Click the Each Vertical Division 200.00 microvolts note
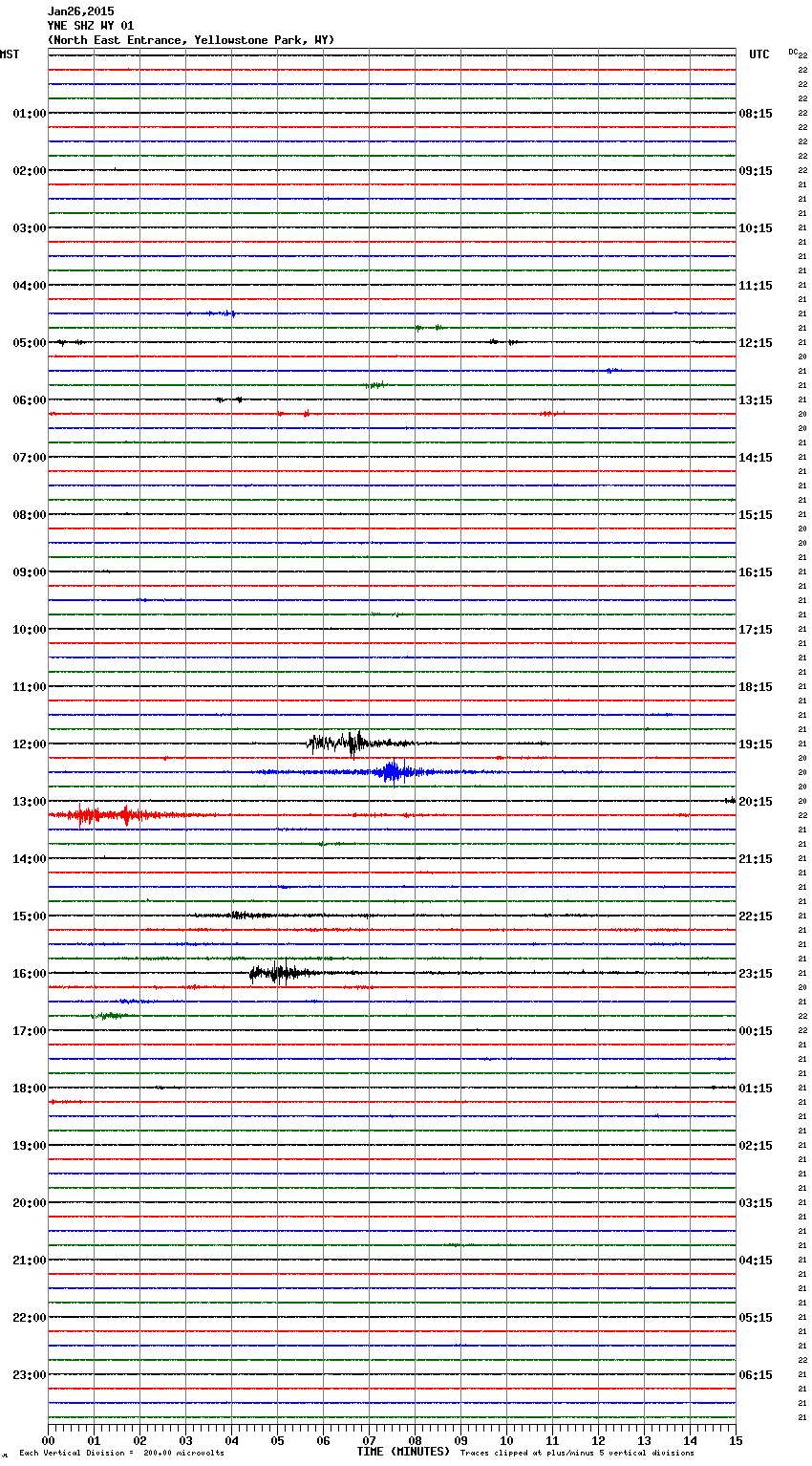The height and width of the screenshot is (1466, 812). click(121, 1454)
